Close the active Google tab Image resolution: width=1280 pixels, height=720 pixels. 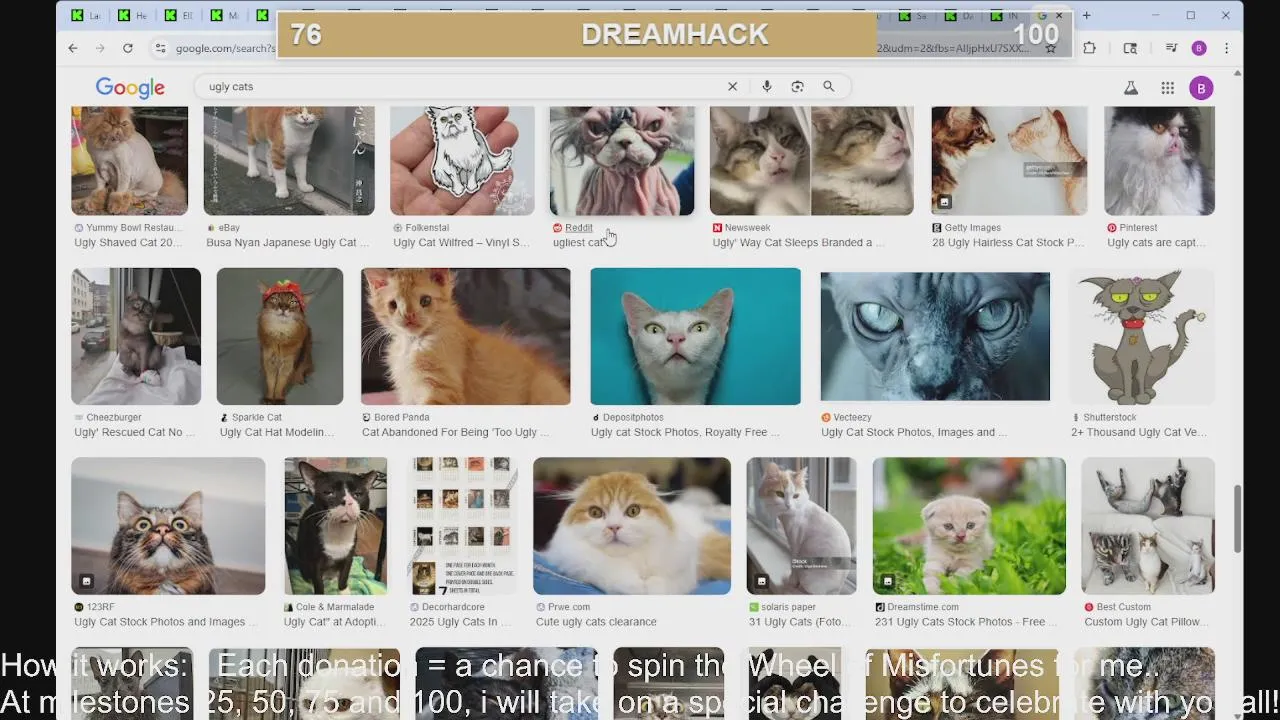pyautogui.click(x=1059, y=16)
